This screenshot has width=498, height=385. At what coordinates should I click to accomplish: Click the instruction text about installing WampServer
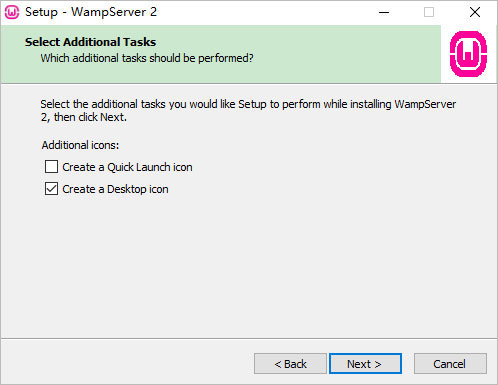tap(248, 111)
